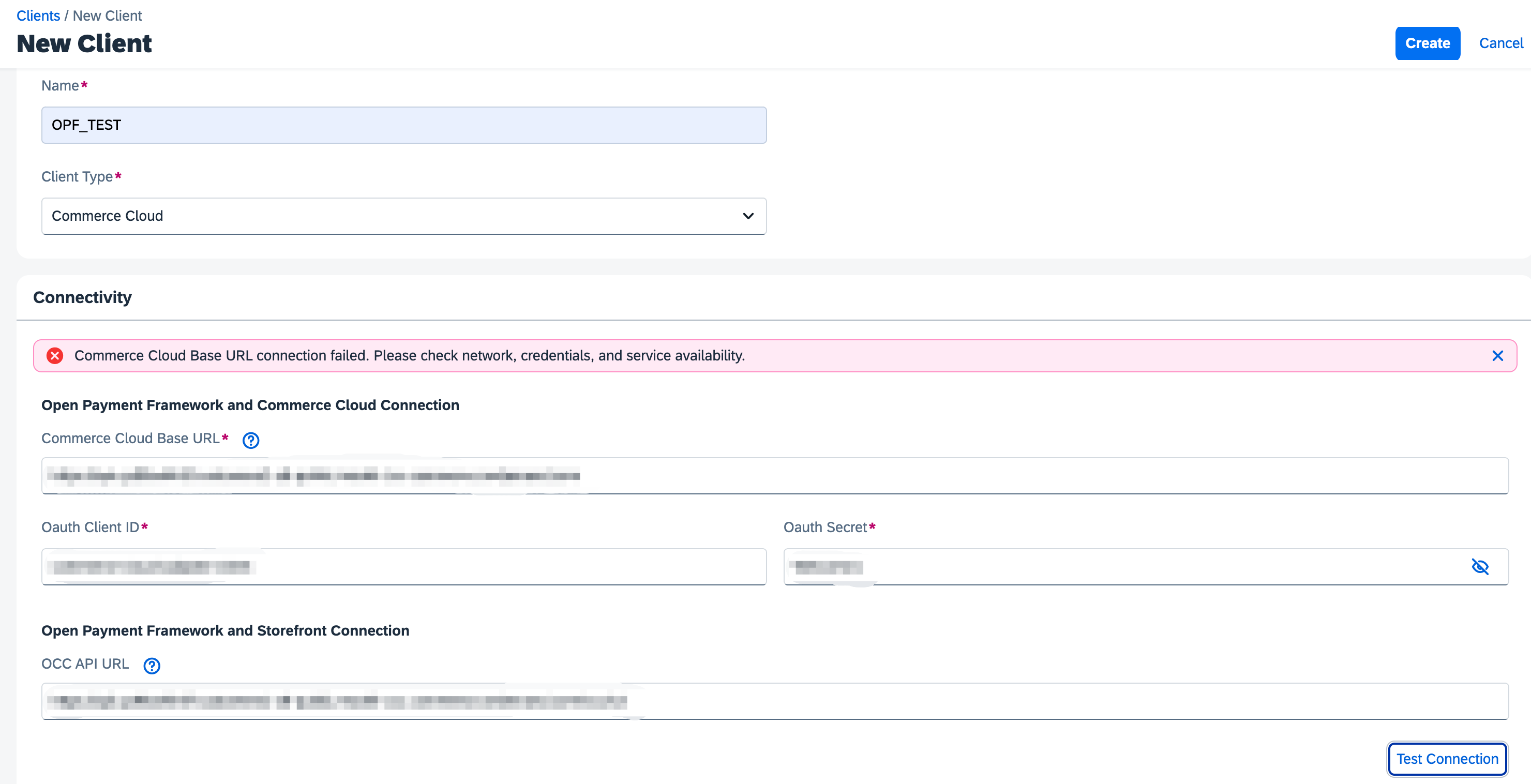Click the Commerce Cloud Base URL label

coord(130,438)
